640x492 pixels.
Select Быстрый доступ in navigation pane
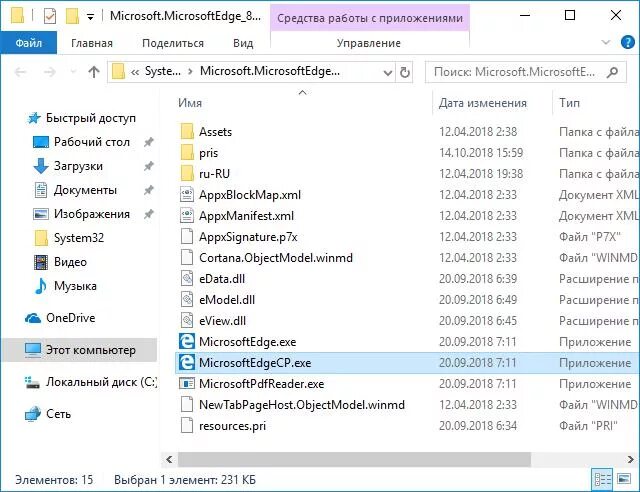coord(91,118)
